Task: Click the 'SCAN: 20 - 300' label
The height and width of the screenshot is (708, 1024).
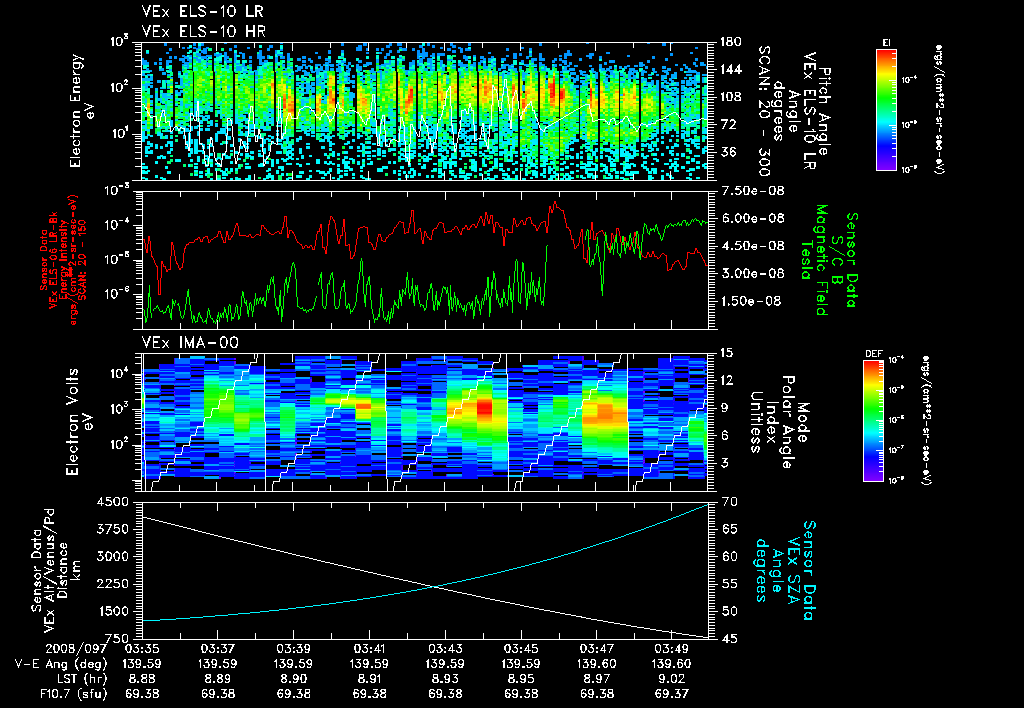Action: click(762, 111)
